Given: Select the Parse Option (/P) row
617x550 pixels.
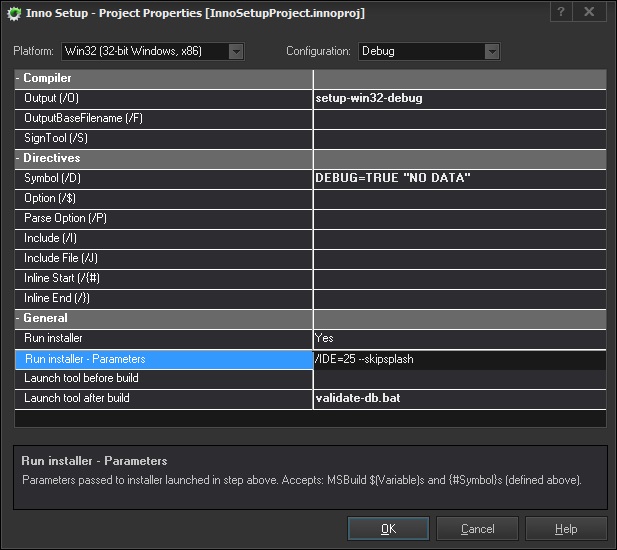Looking at the screenshot, I should click(x=164, y=218).
